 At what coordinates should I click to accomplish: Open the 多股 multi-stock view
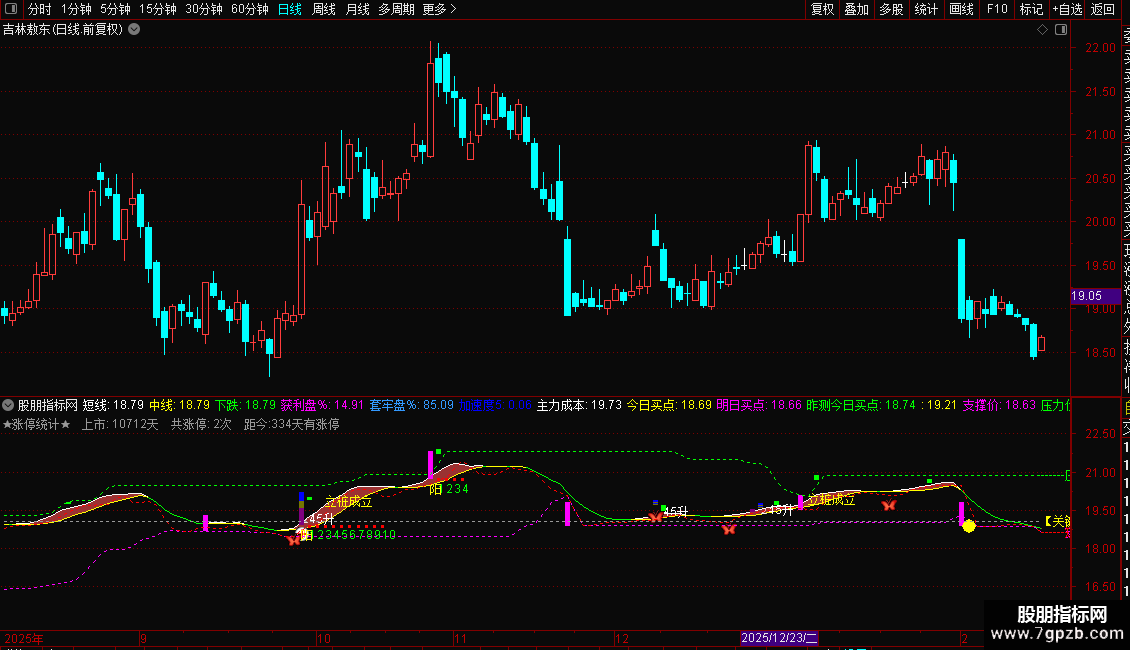(891, 9)
